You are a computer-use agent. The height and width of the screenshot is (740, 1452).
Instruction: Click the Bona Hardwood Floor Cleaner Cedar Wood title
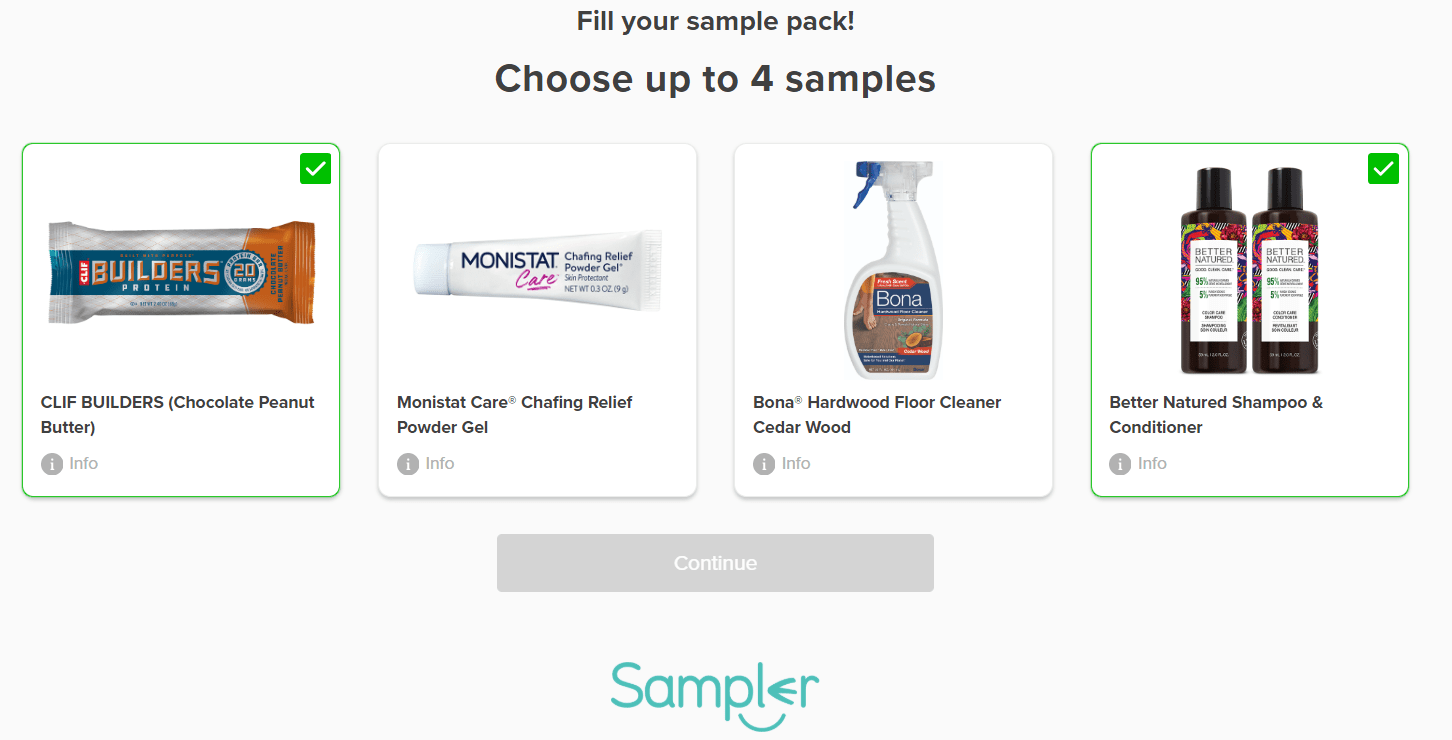coord(877,415)
